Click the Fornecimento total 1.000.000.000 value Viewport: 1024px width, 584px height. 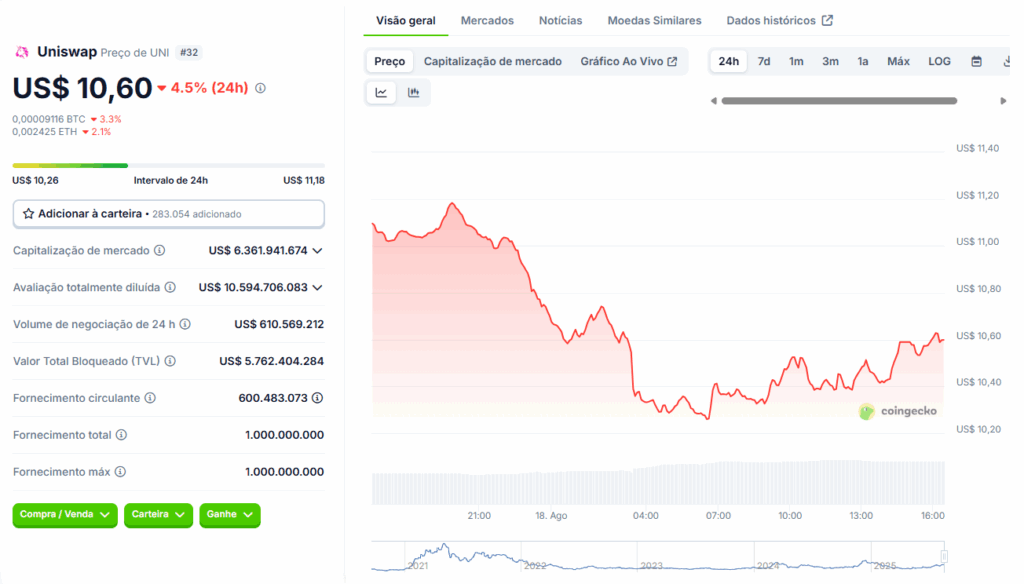coord(284,435)
